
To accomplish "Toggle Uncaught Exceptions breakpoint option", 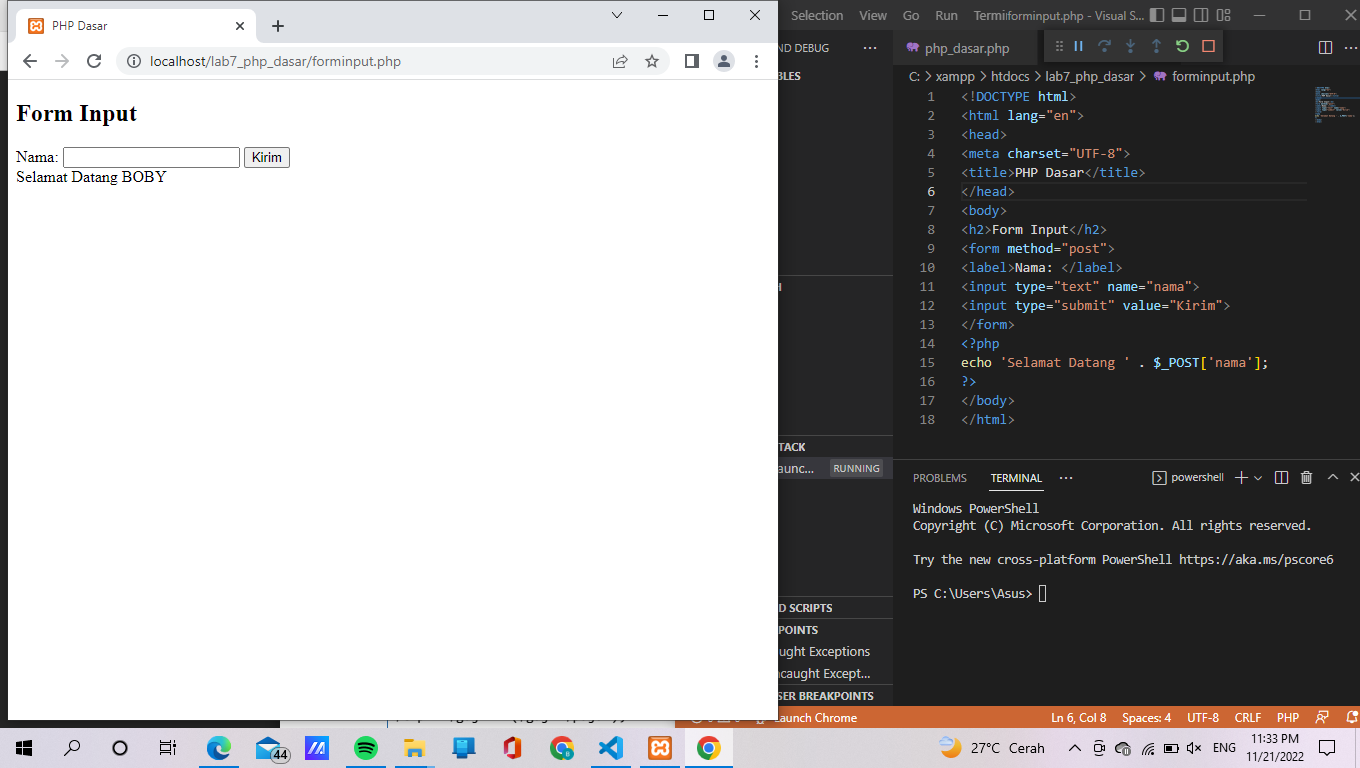I will (822, 673).
